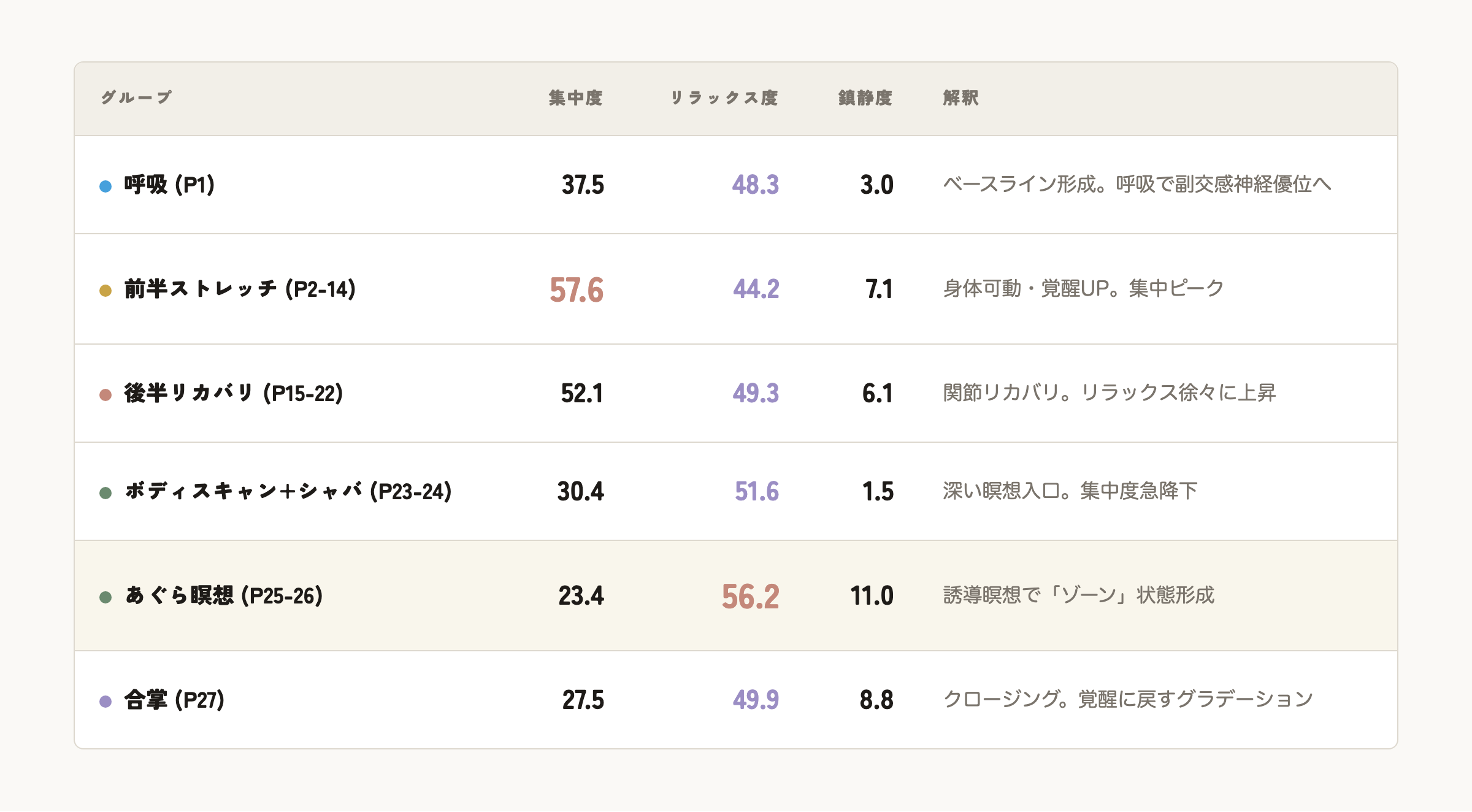The width and height of the screenshot is (1472, 812).
Task: Click the 23.4 concentration value
Action: pos(581,596)
